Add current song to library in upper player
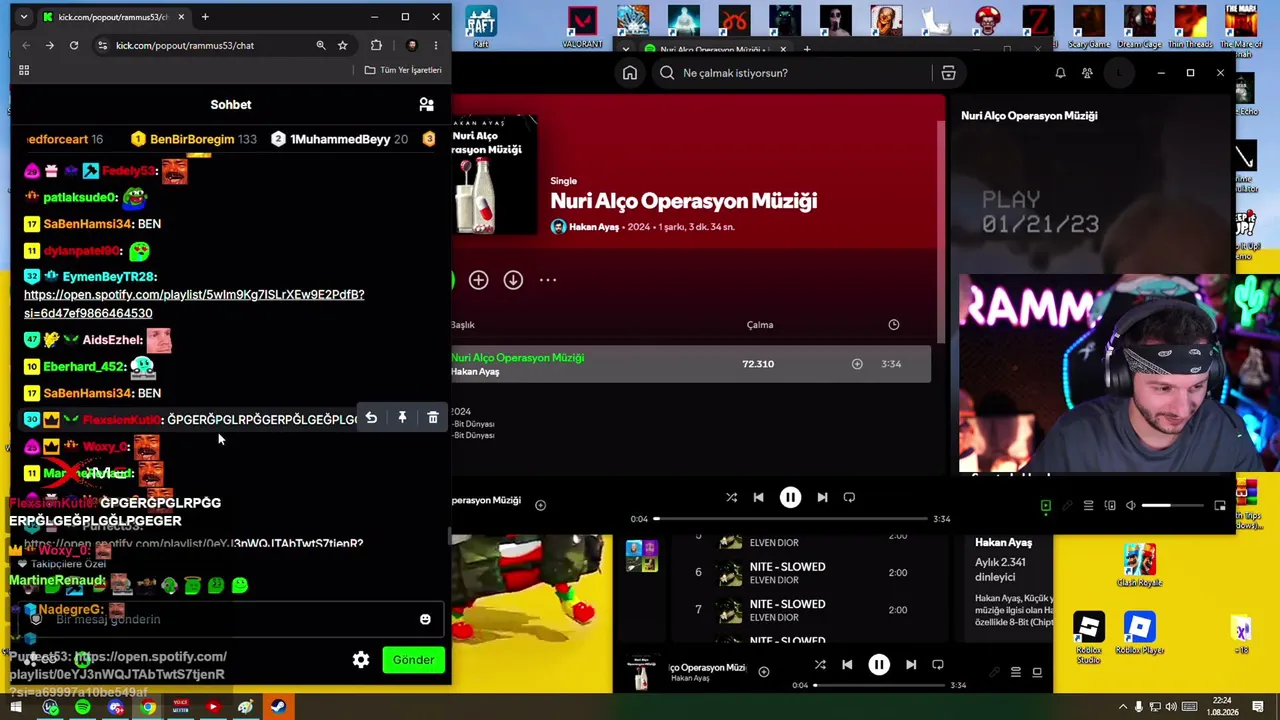Viewport: 1280px width, 720px height. tap(540, 505)
